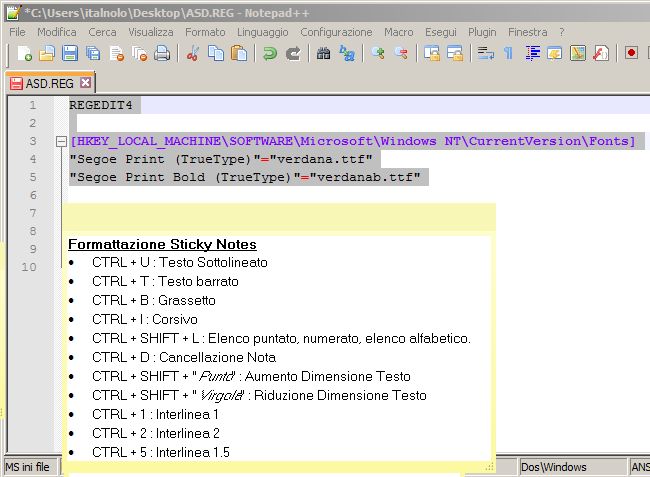Viewport: 650px width, 477px height.
Task: Open the Formato menu
Action: point(205,32)
